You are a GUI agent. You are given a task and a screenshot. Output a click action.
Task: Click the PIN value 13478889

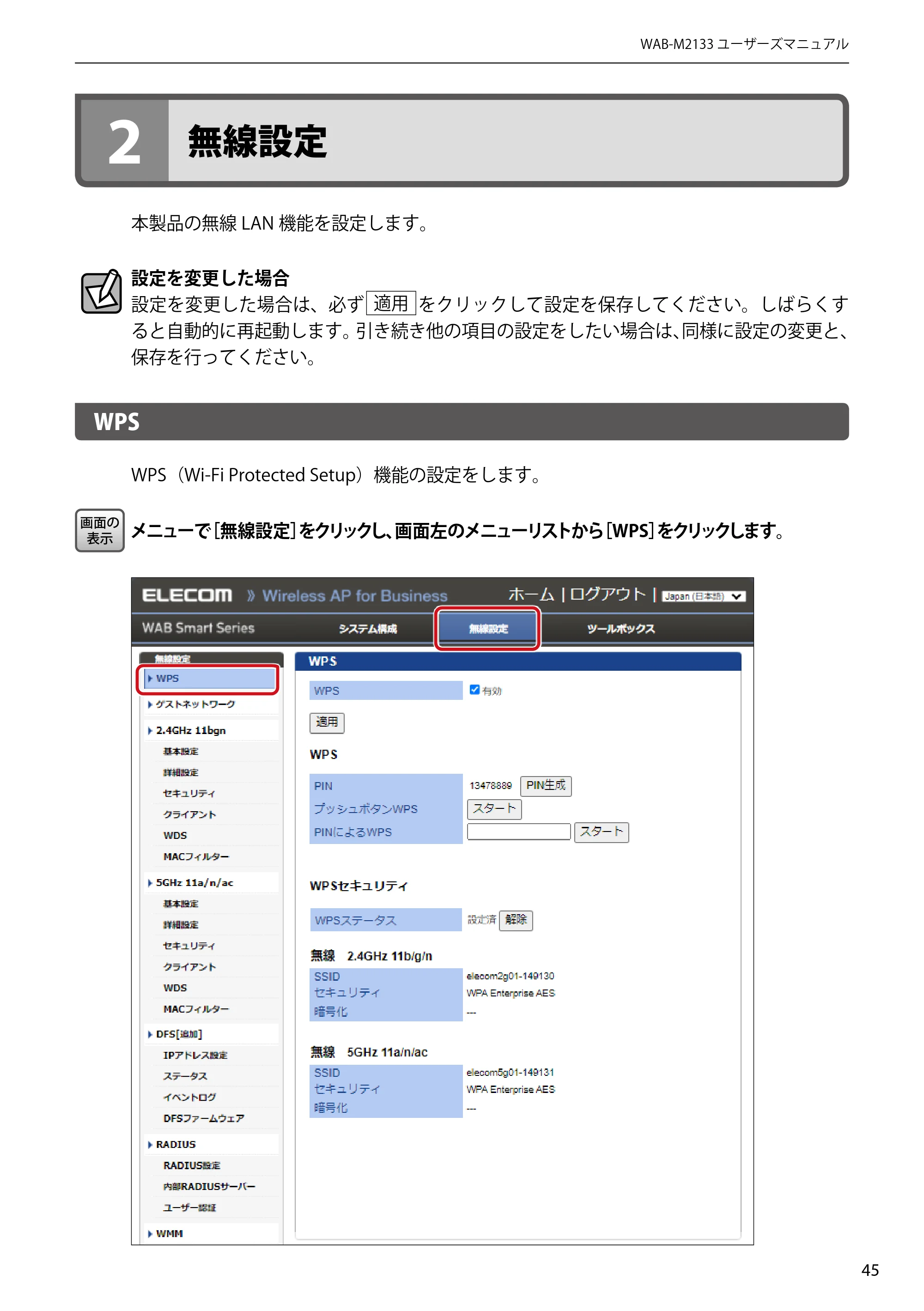490,786
